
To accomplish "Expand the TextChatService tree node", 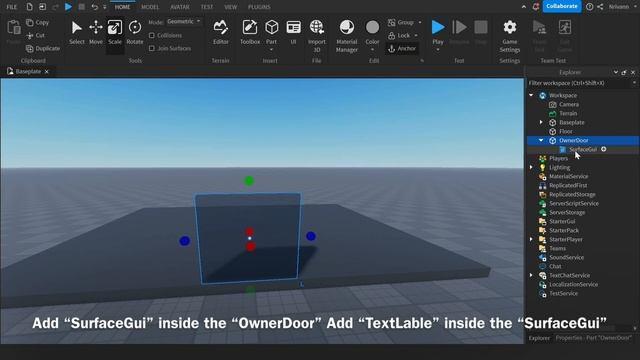I will coord(531,275).
